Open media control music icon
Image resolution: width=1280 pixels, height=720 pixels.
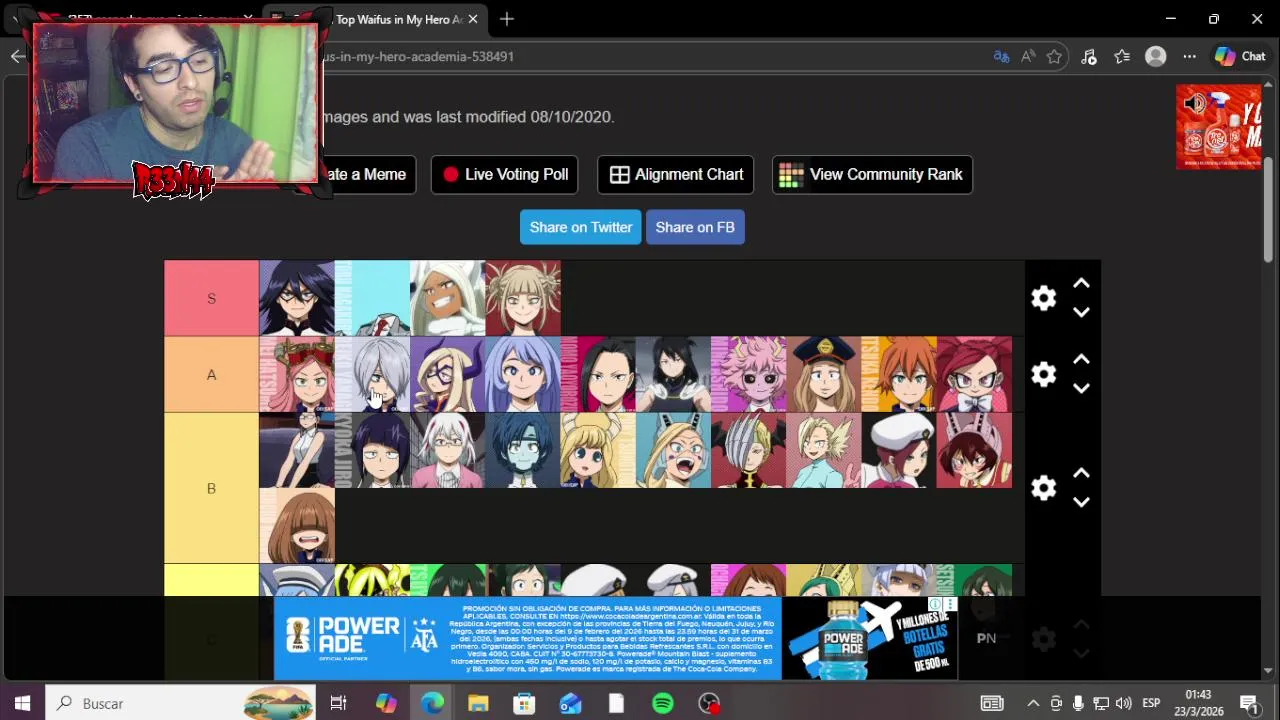pyautogui.click(x=1089, y=57)
